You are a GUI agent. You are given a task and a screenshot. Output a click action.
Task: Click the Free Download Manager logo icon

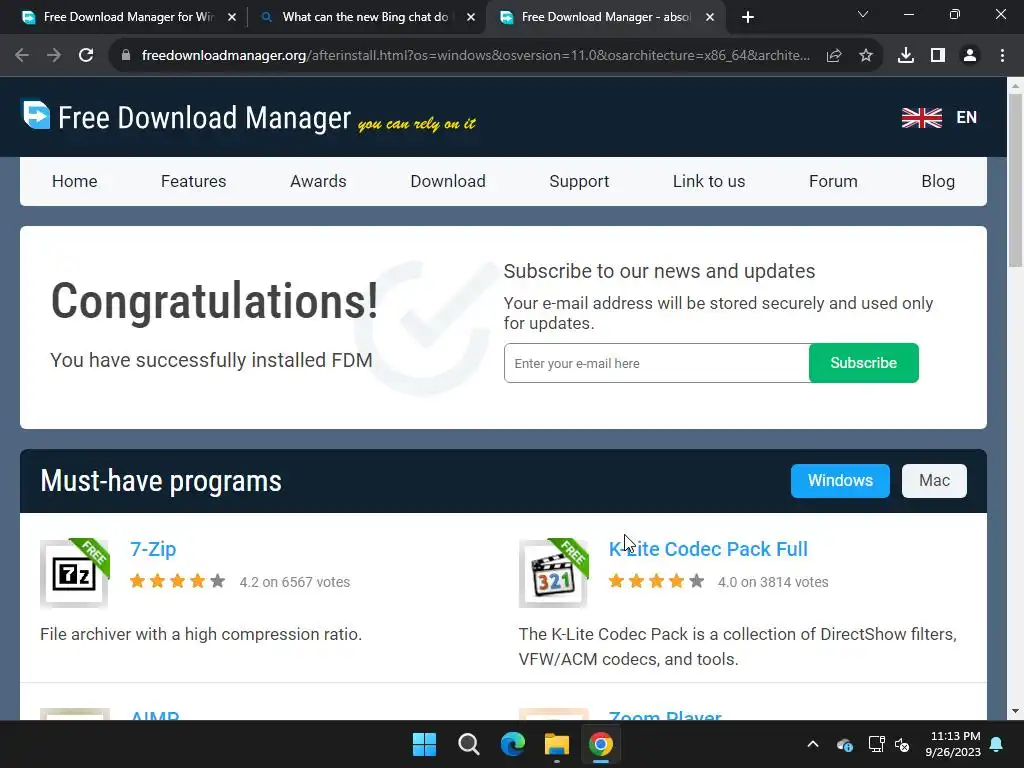point(36,115)
